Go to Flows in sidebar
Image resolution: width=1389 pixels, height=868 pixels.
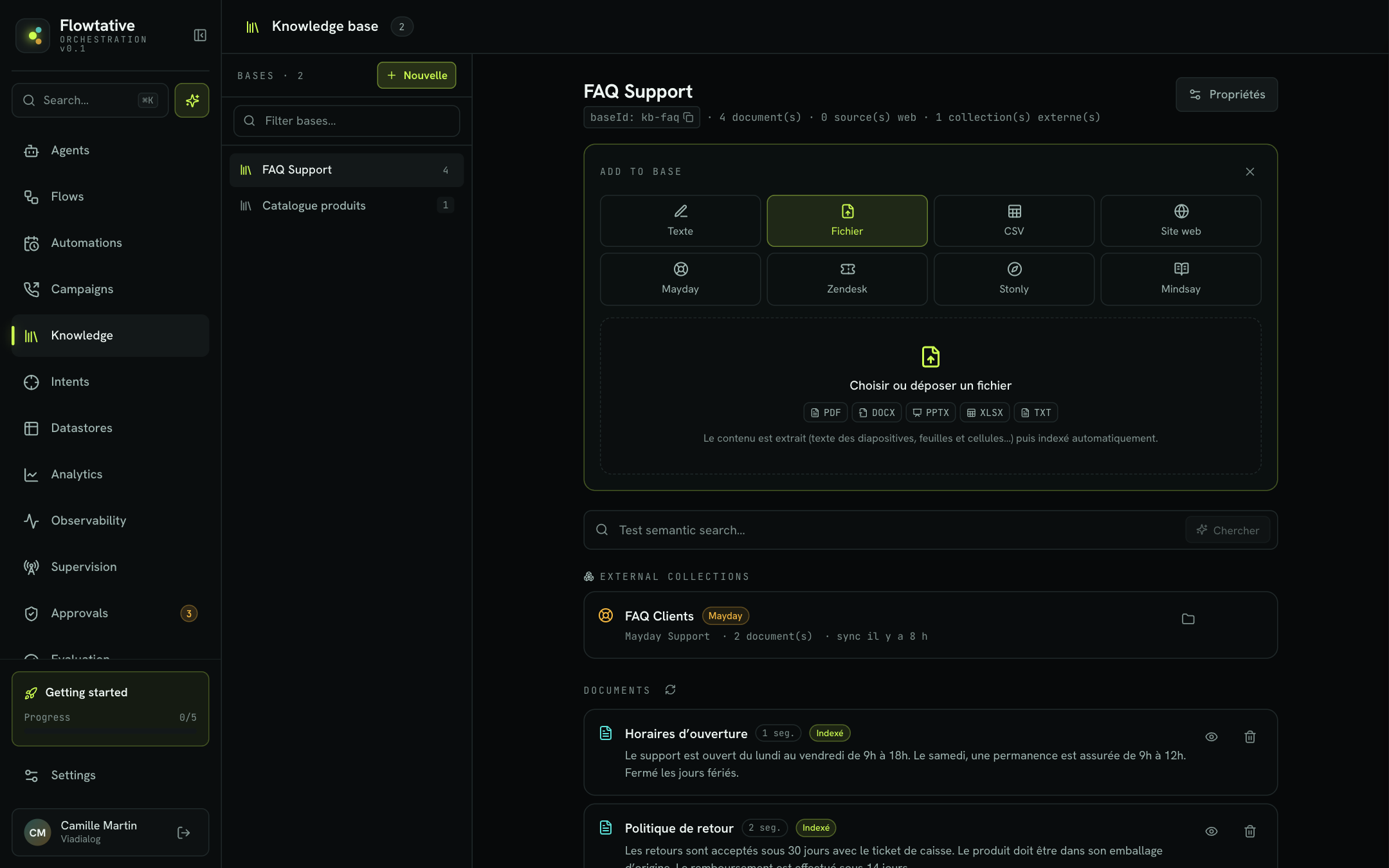click(110, 197)
